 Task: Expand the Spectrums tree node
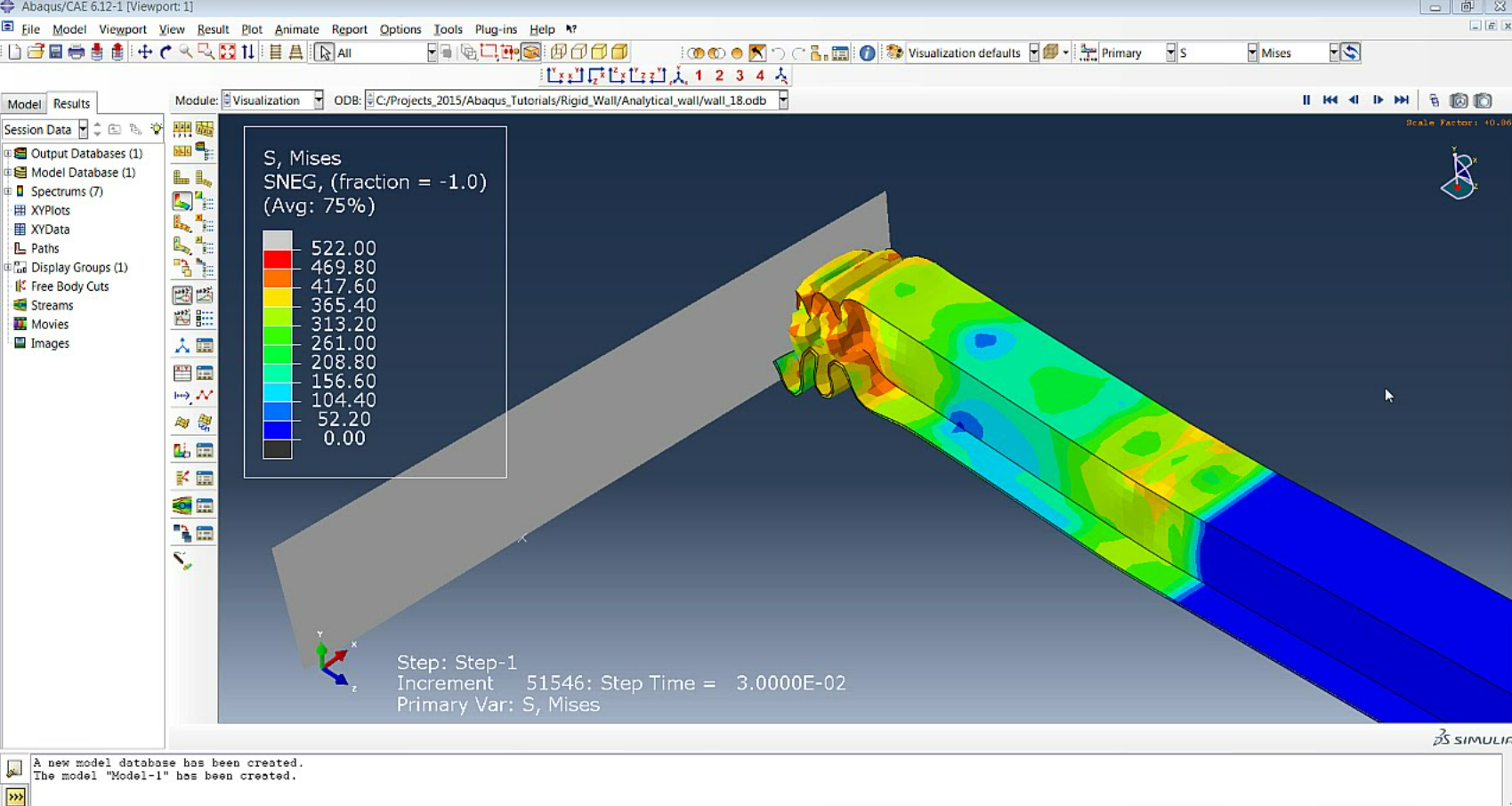tap(8, 191)
